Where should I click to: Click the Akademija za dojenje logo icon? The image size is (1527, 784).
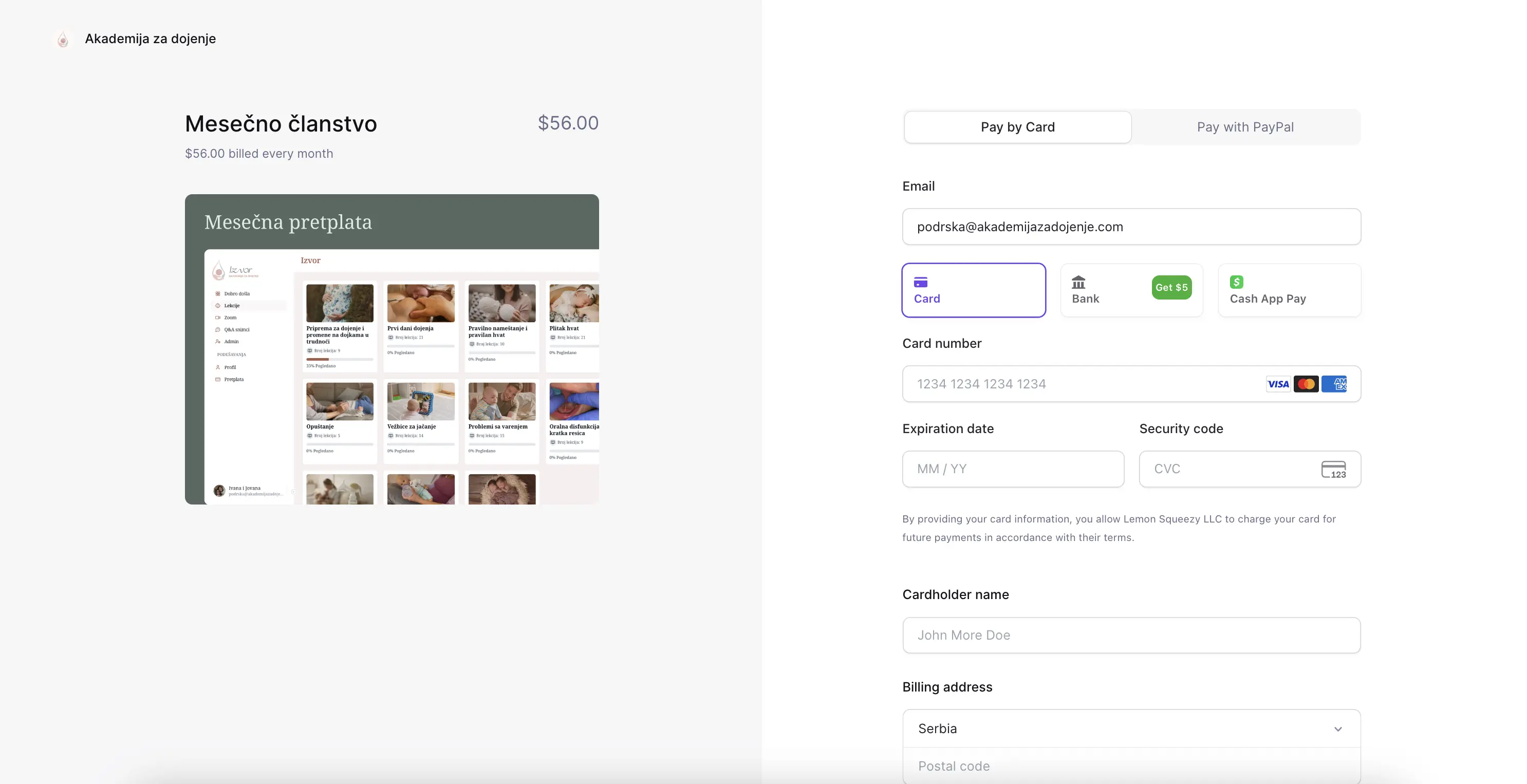63,39
